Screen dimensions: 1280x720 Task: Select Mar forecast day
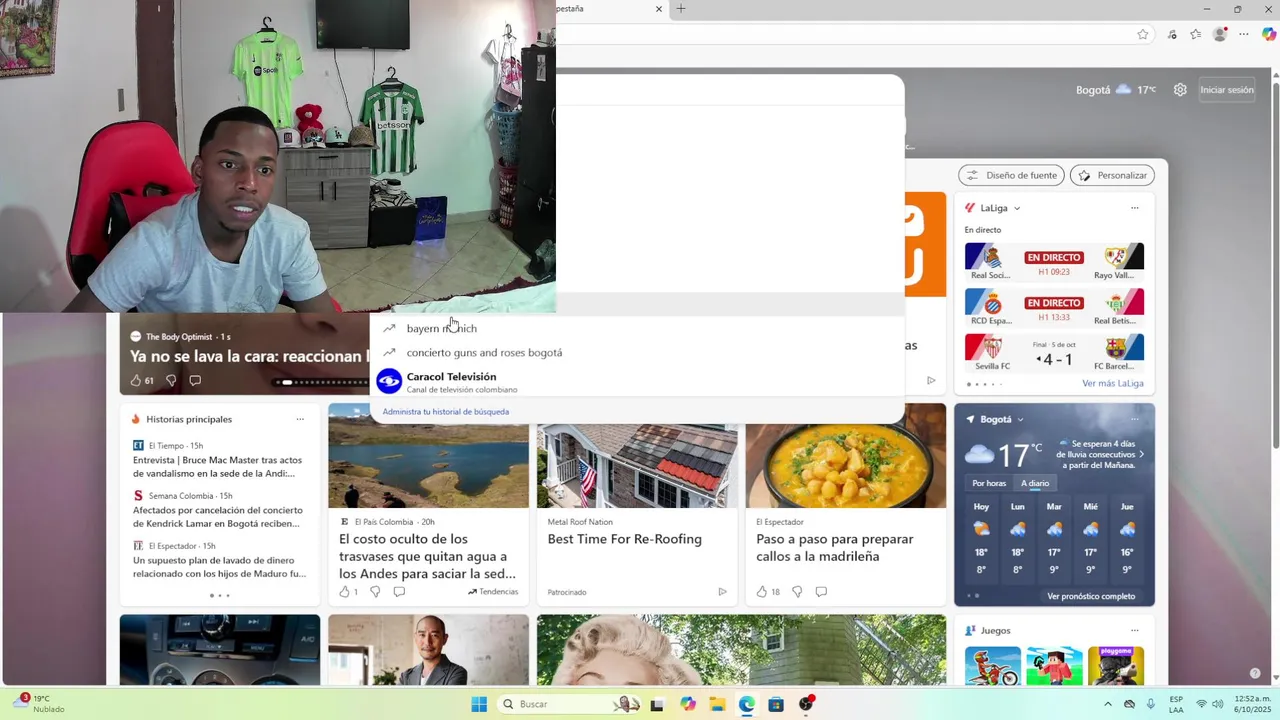click(1054, 538)
